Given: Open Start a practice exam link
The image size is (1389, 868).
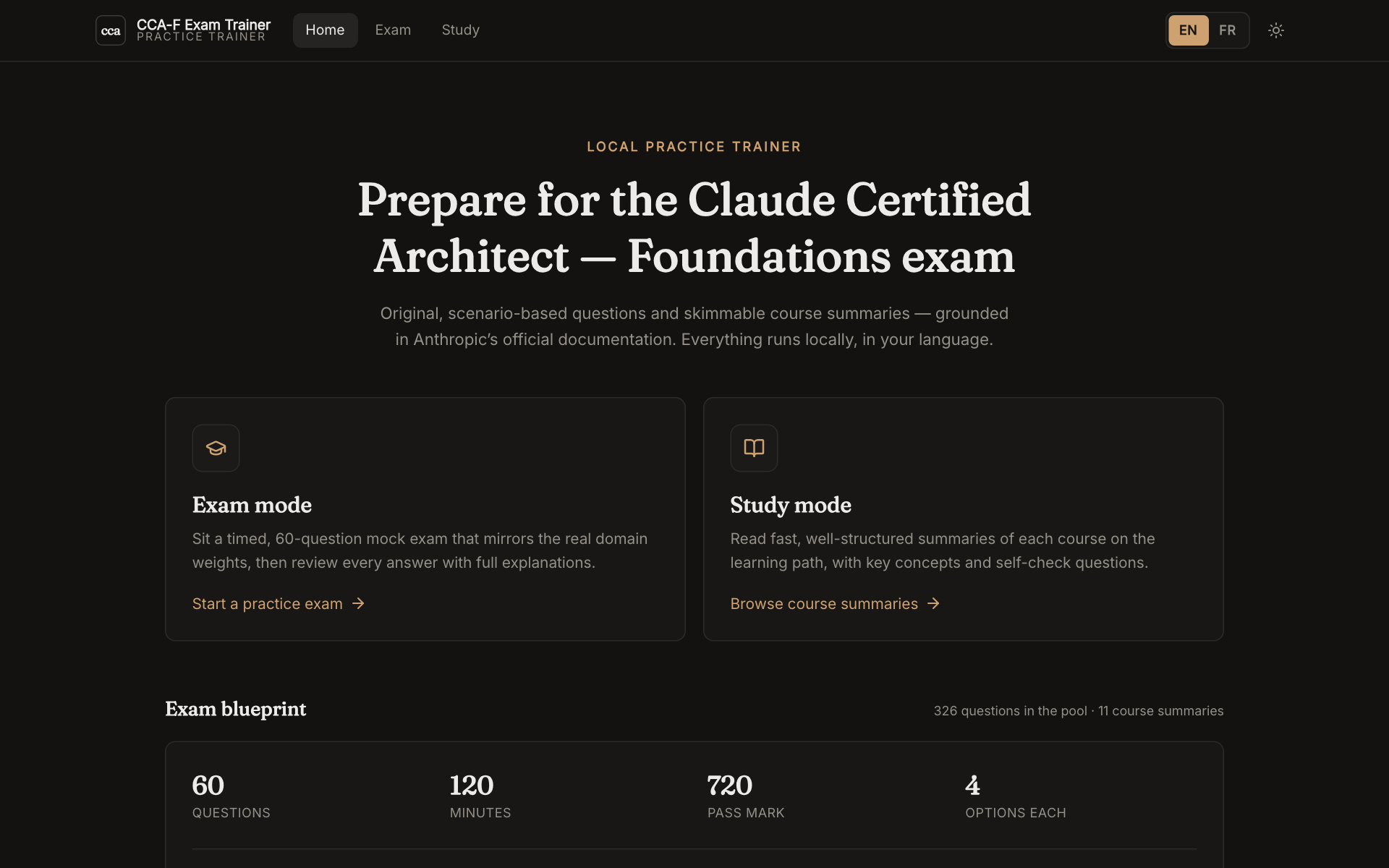Looking at the screenshot, I should [279, 603].
